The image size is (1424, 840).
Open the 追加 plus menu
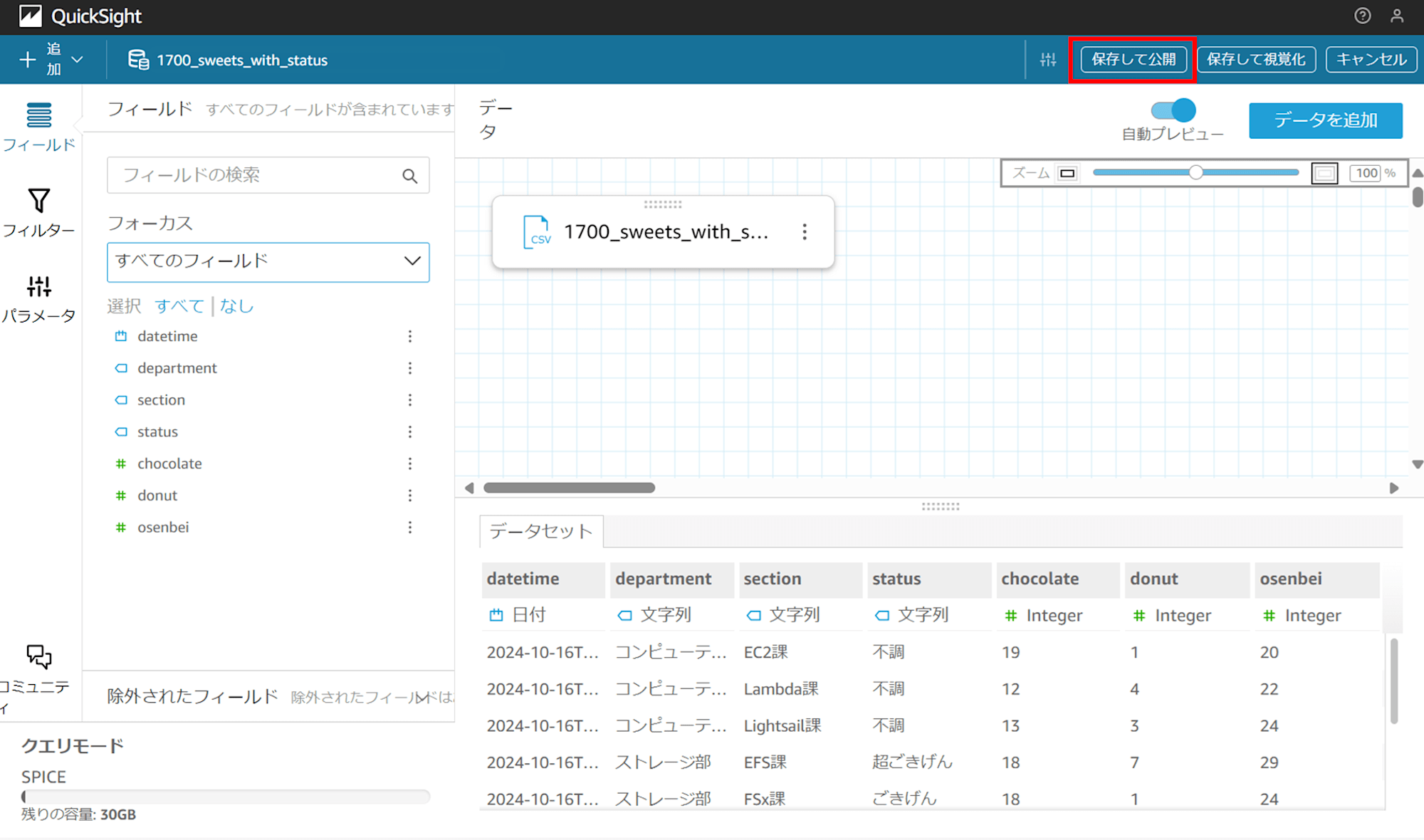[x=51, y=59]
